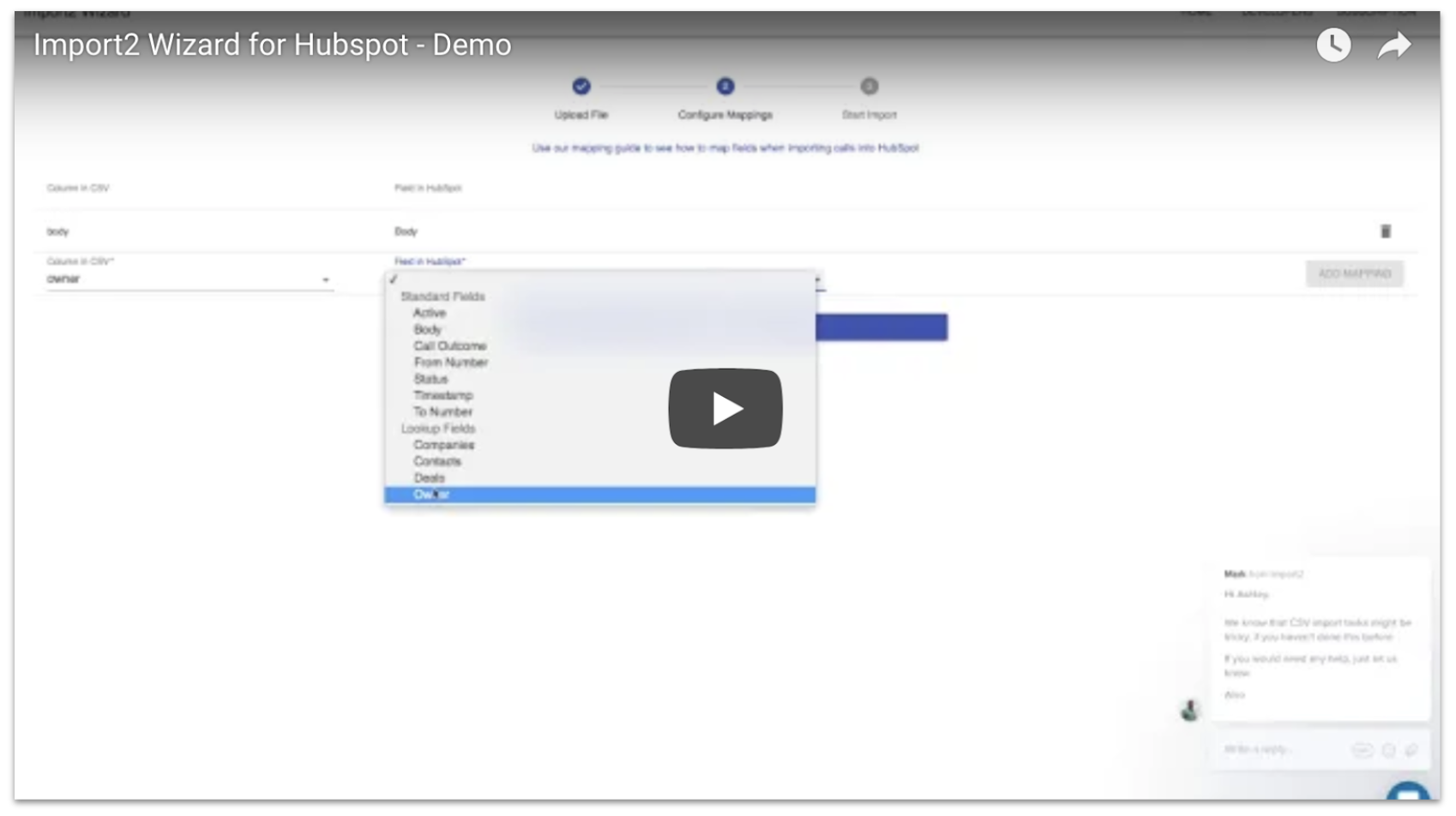This screenshot has height=816, width=1456.
Task: Play the Import2 Wizard demo video
Action: 725,409
